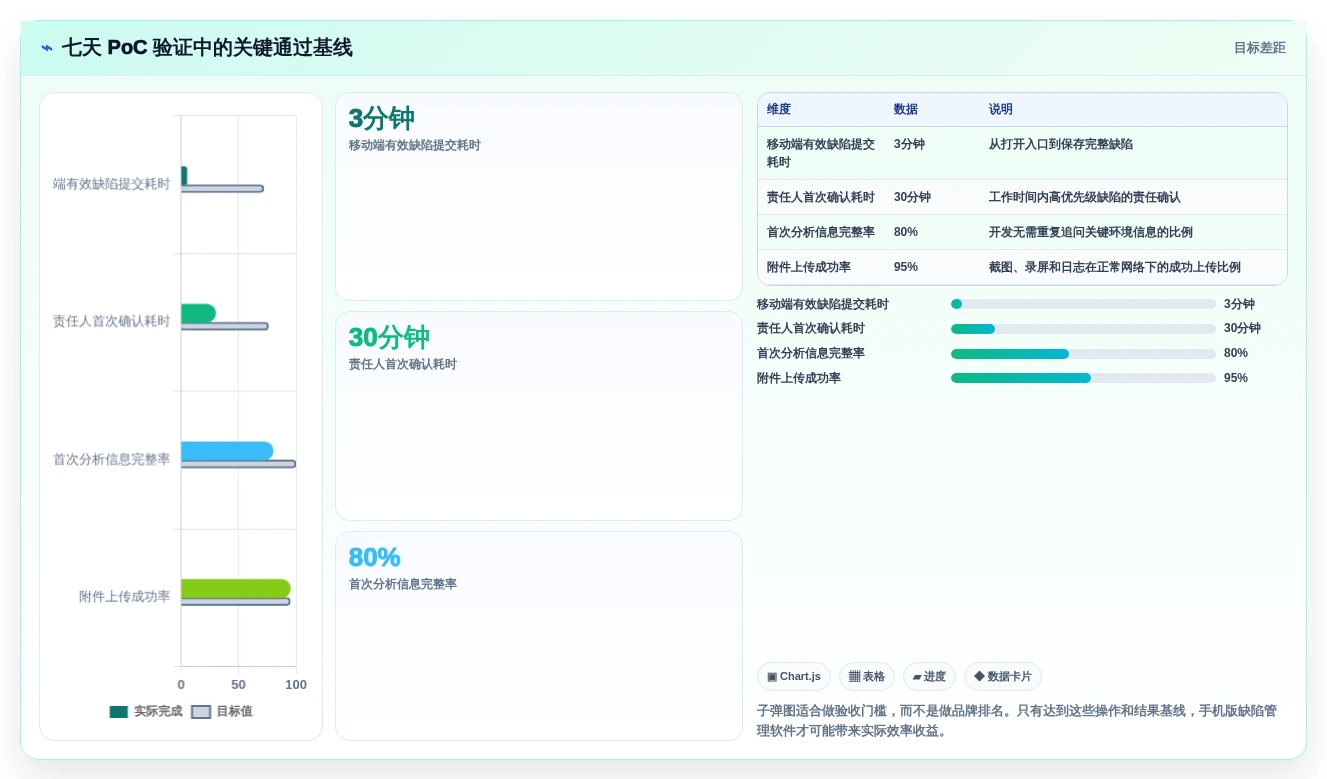Click the 首次分析信息完整率 axis label on chart

(112, 460)
